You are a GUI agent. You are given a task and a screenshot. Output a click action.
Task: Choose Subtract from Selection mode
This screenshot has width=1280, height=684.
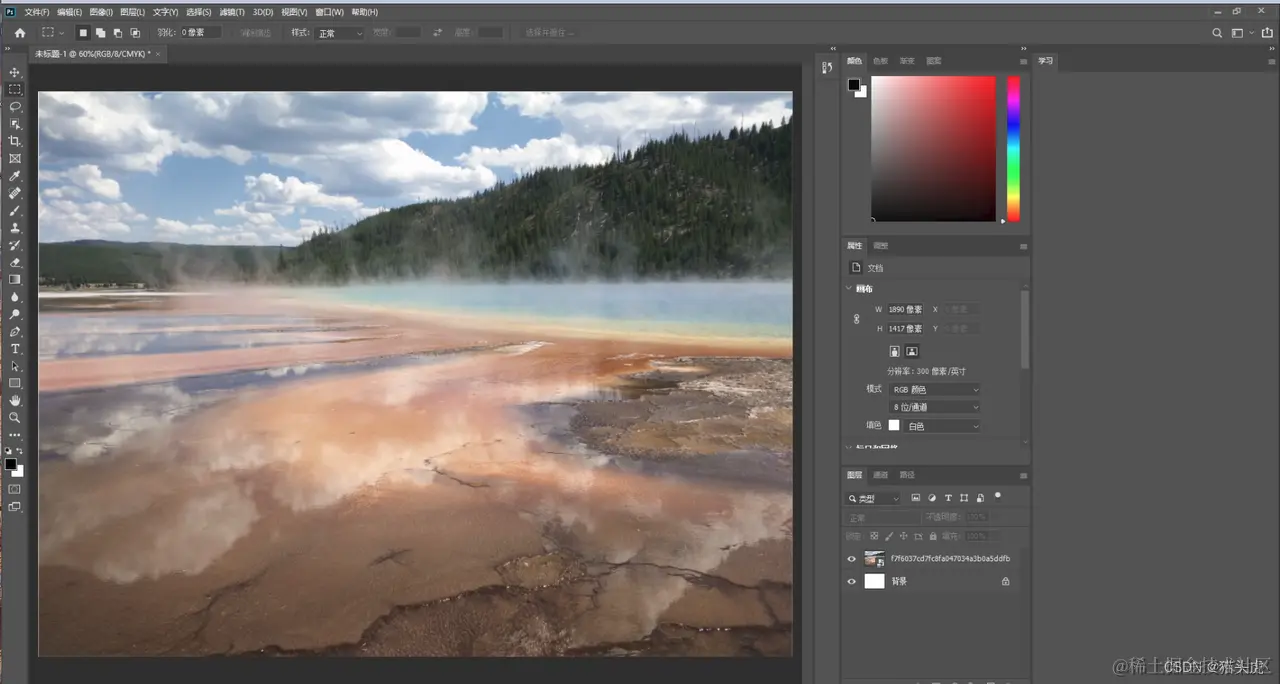118,33
